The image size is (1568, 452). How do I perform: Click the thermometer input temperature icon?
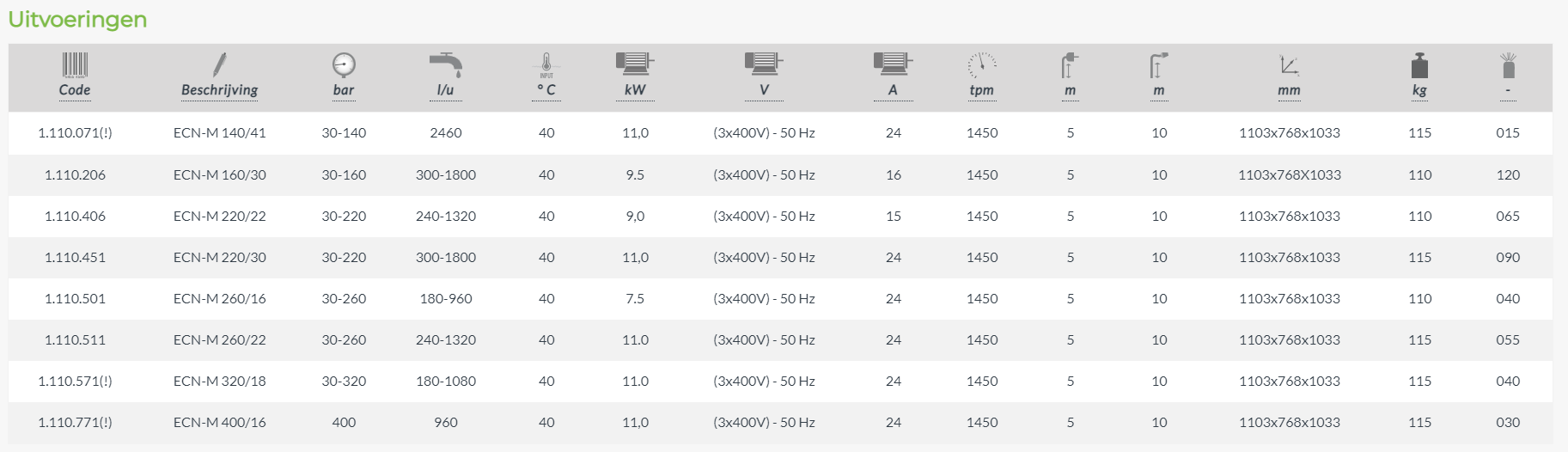pyautogui.click(x=546, y=65)
